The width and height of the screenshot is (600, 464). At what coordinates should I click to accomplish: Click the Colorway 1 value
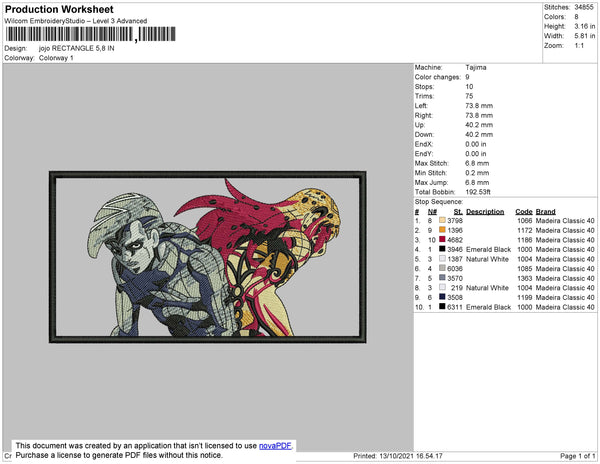click(56, 58)
